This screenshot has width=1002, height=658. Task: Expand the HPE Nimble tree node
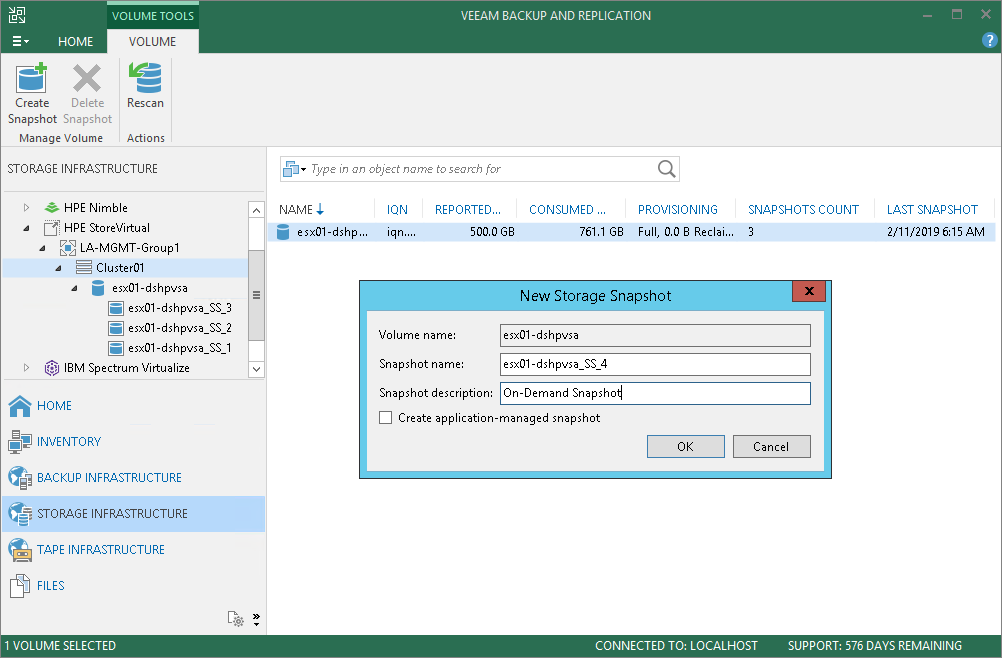pyautogui.click(x=26, y=208)
